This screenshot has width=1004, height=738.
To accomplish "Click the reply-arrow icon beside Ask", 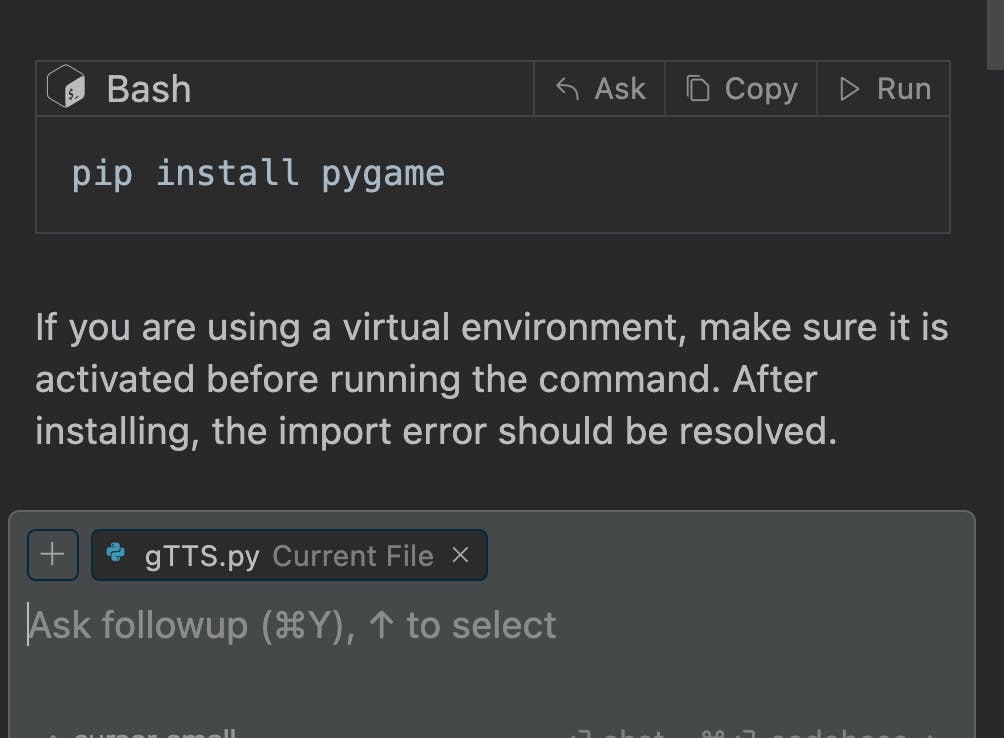I will [567, 89].
